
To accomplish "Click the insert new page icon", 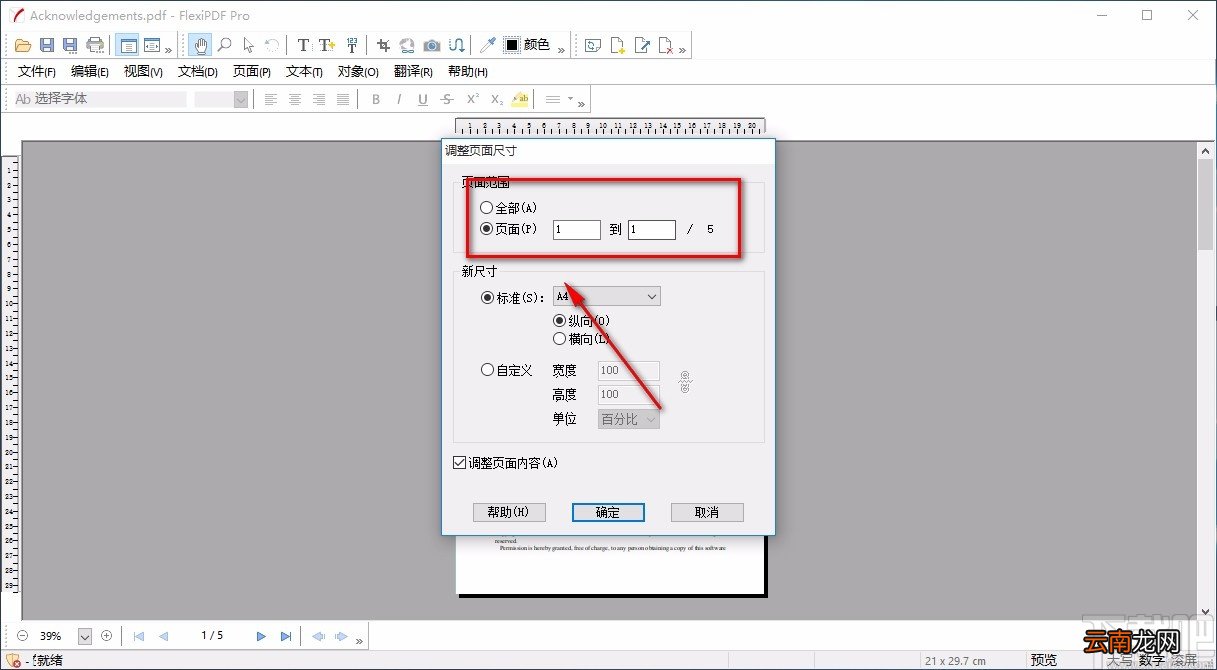I will click(618, 45).
